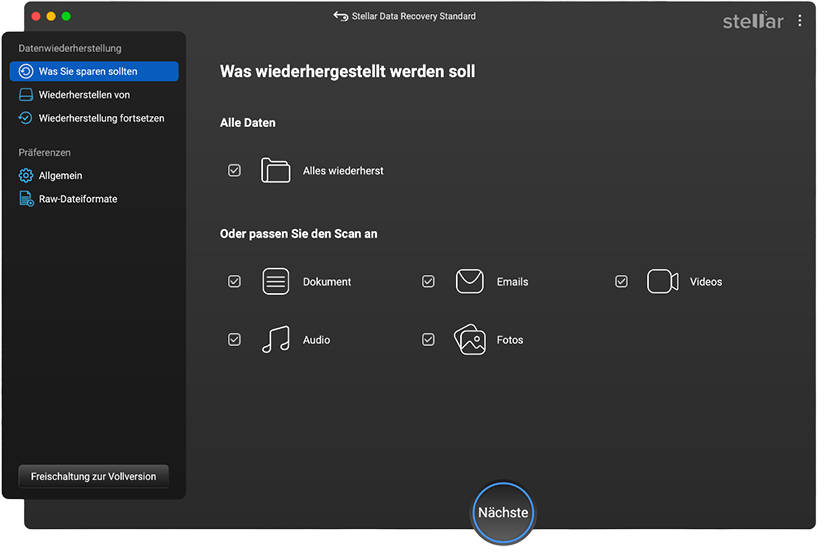
Task: Click the Alles wiederherst folder icon
Action: point(276,171)
